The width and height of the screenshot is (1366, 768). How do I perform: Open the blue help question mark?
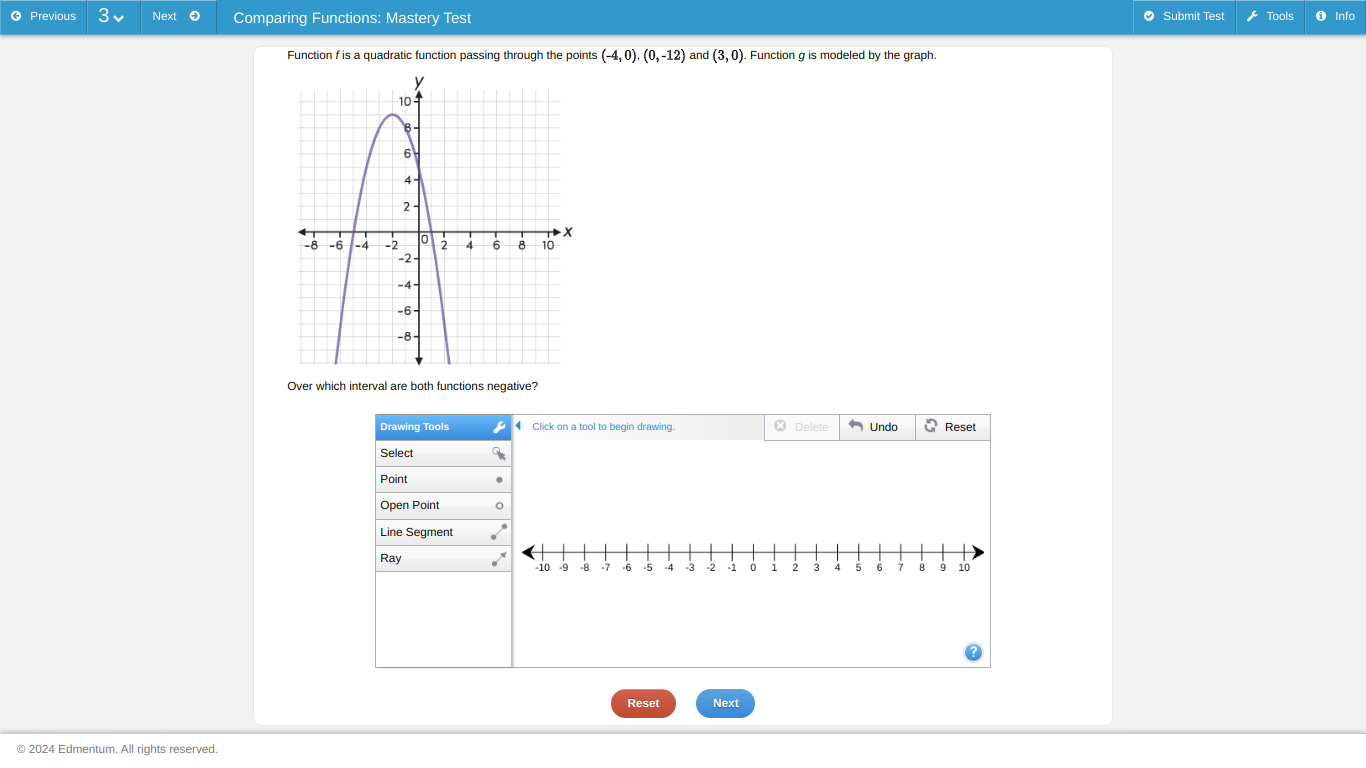[973, 653]
